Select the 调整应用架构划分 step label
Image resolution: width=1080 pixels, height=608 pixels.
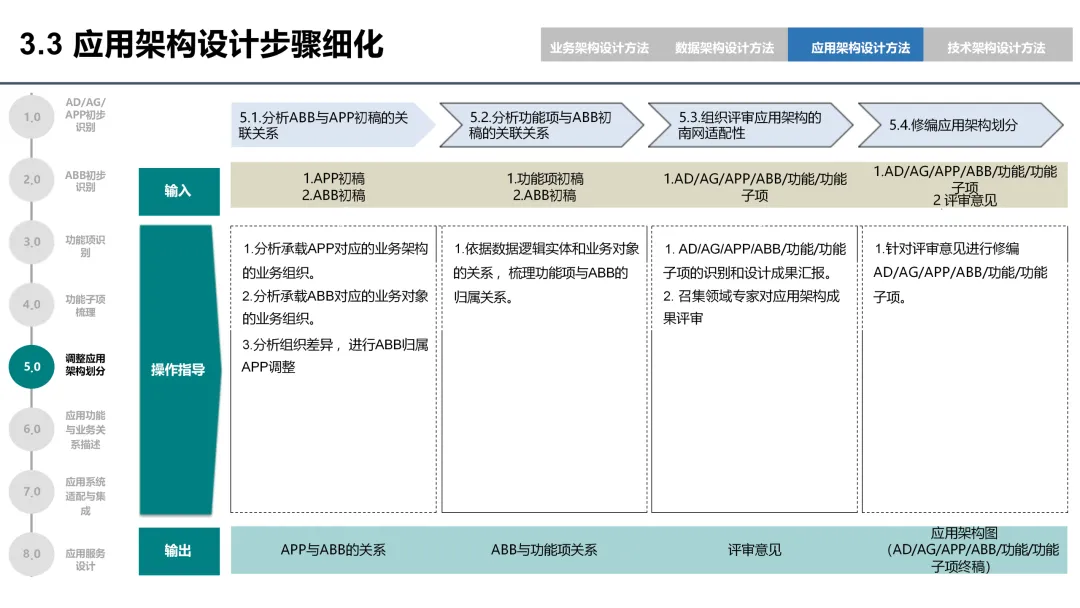[x=85, y=364]
